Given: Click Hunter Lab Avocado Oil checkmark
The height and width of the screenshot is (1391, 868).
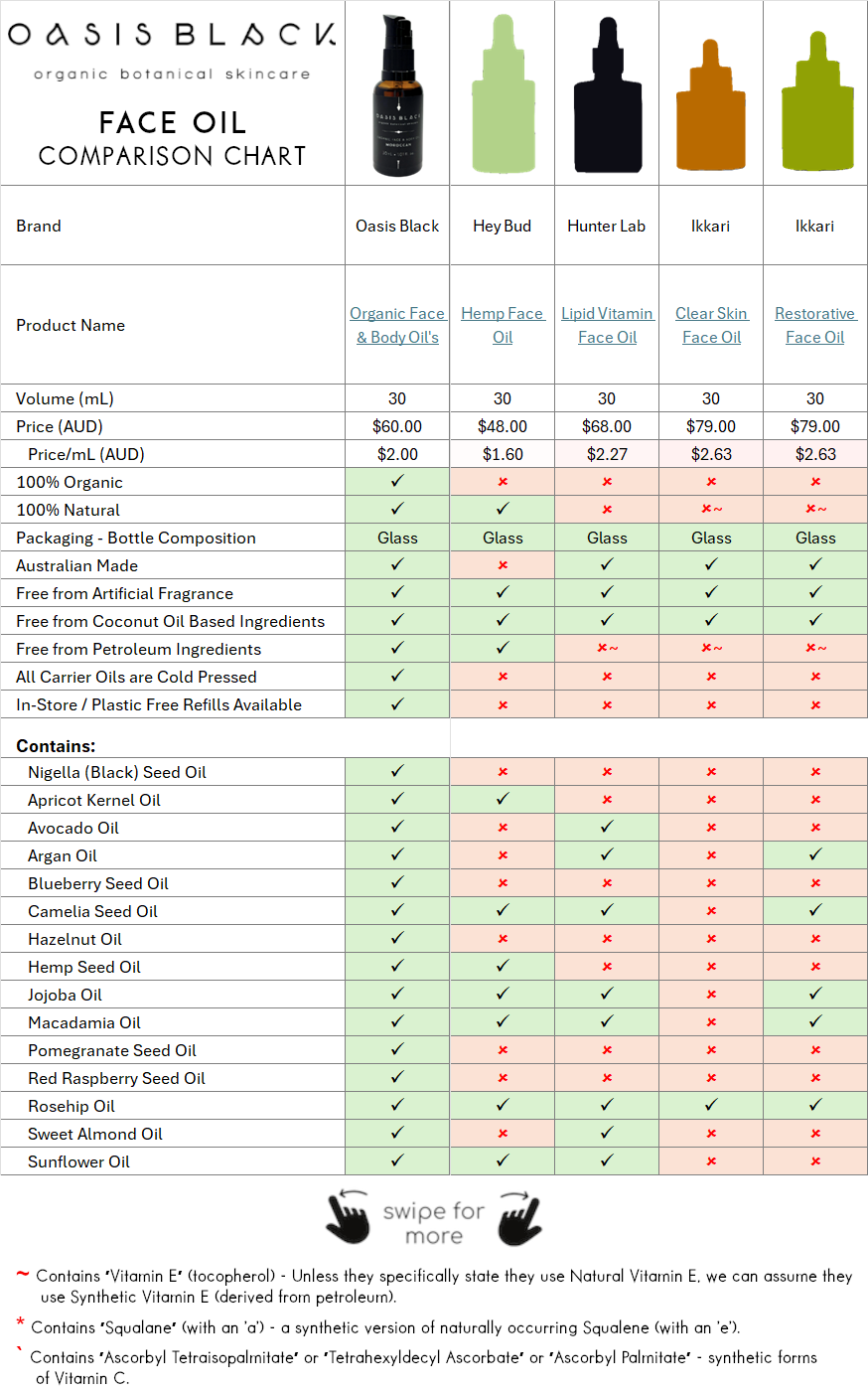Looking at the screenshot, I should tap(607, 828).
